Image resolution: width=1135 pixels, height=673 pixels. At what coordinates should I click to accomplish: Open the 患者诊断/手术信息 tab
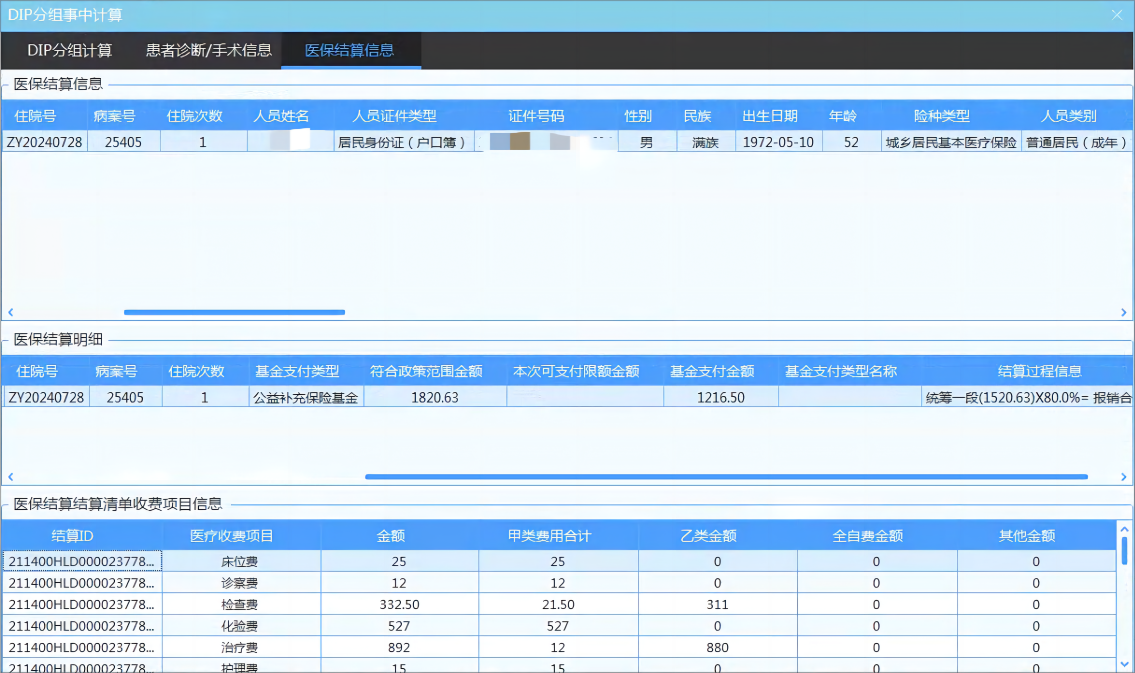pyautogui.click(x=208, y=50)
